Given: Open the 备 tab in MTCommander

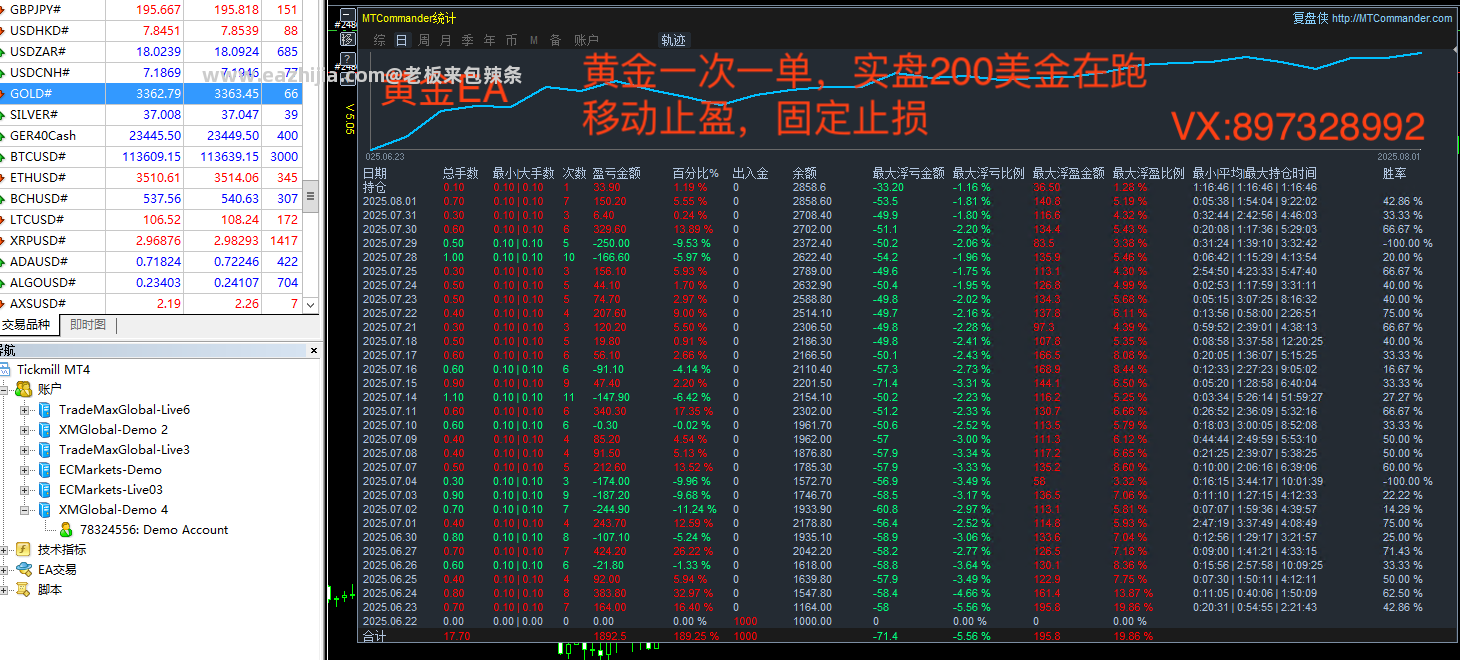Looking at the screenshot, I should 556,40.
